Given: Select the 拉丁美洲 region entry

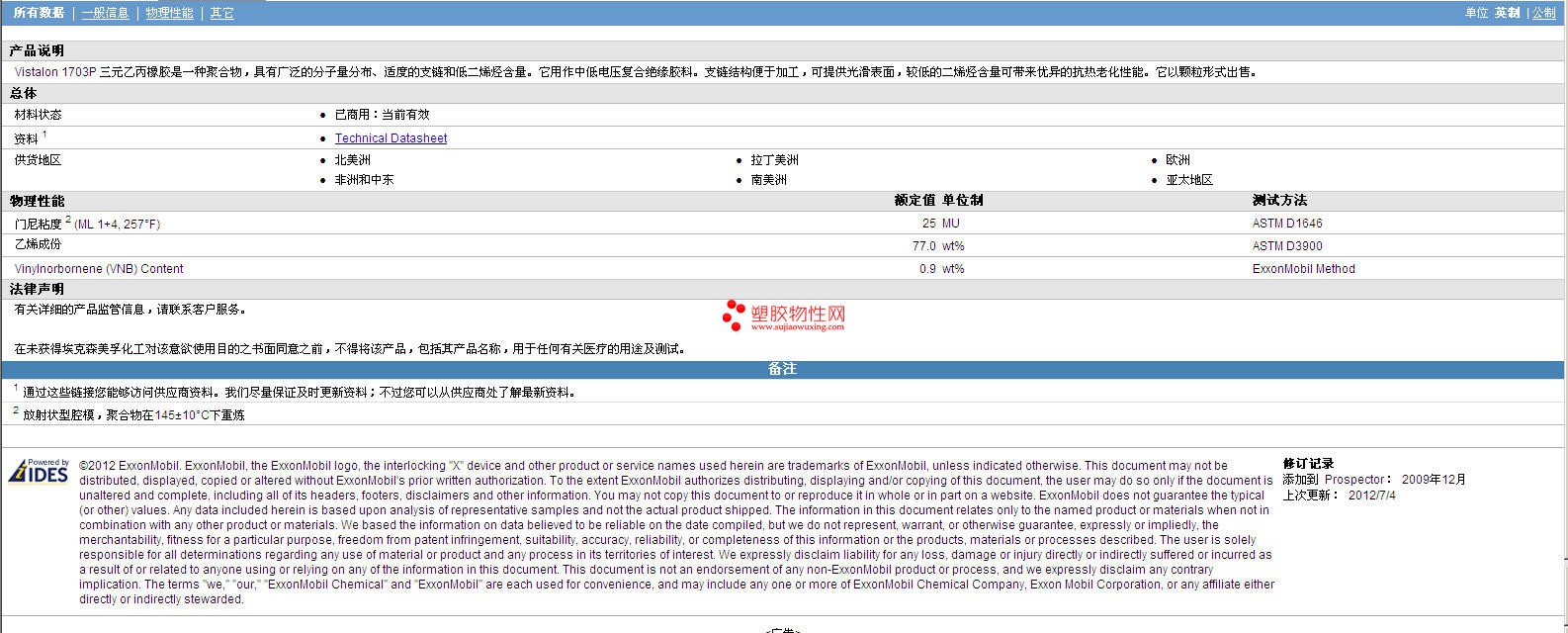Looking at the screenshot, I should point(774,160).
